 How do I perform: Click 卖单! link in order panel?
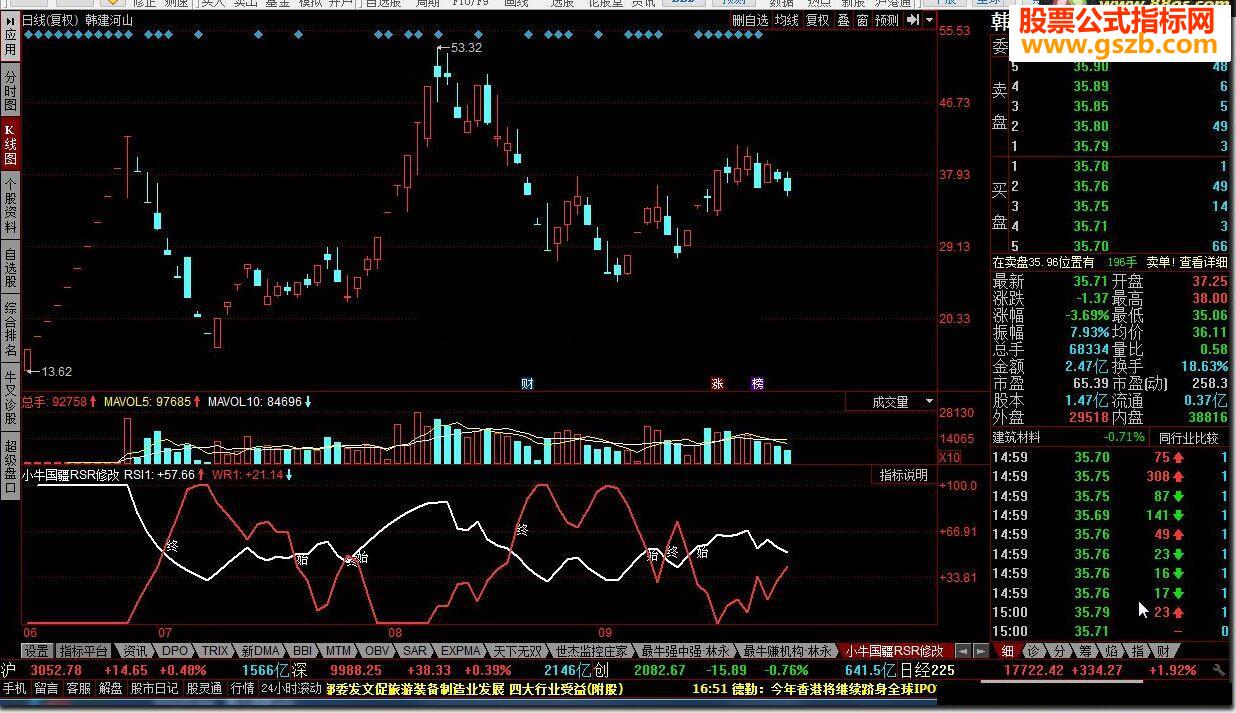(1160, 262)
